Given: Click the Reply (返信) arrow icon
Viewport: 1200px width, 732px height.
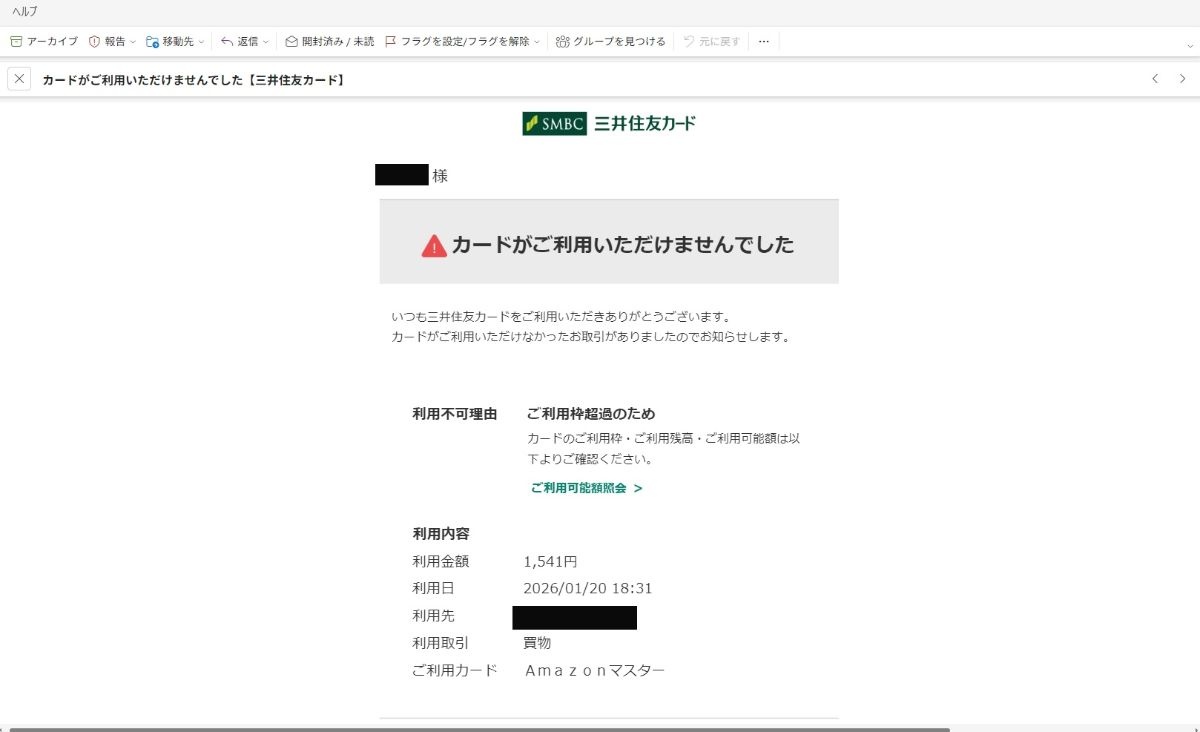Looking at the screenshot, I should pos(227,42).
